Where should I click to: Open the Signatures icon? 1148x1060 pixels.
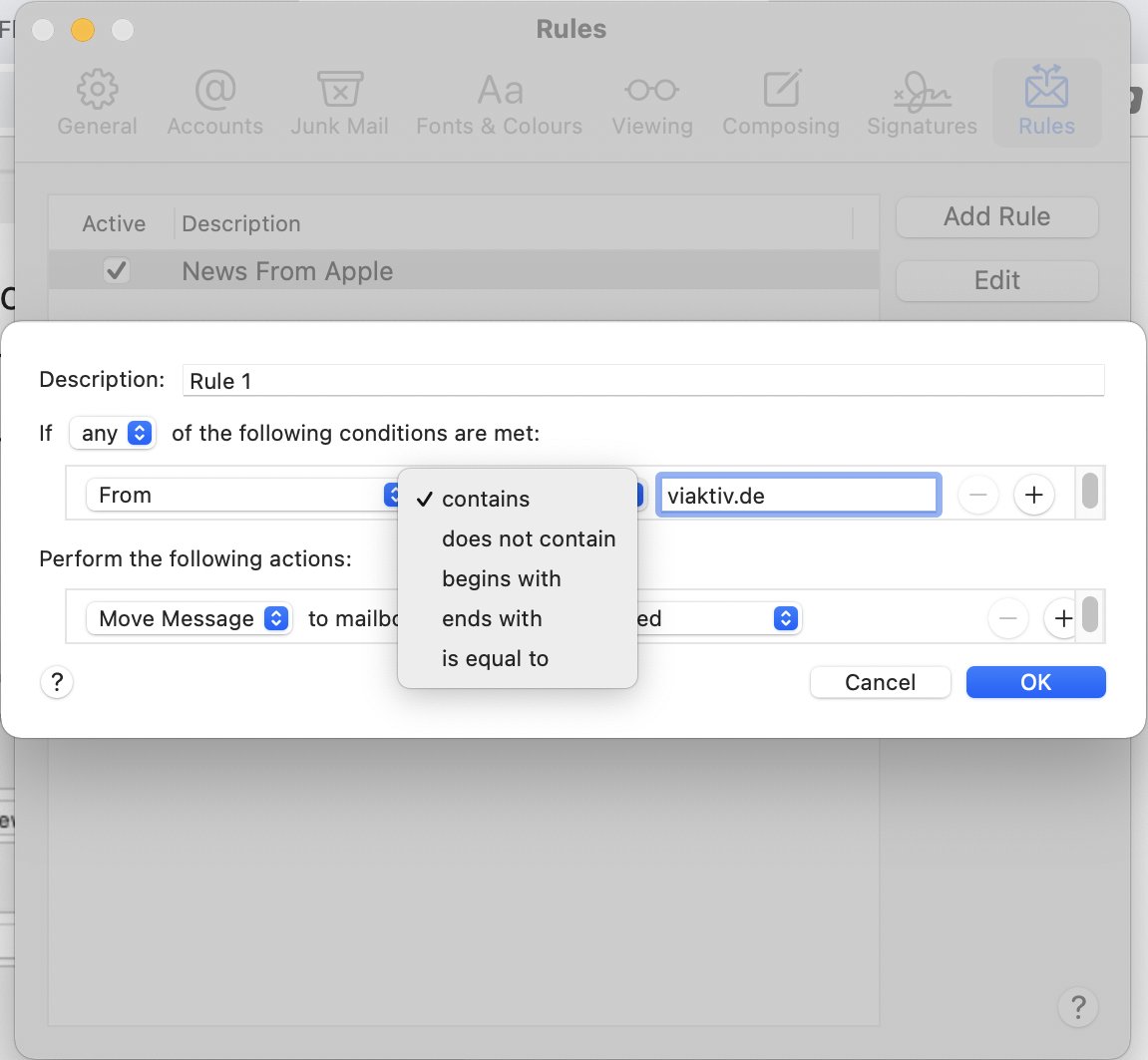922,91
